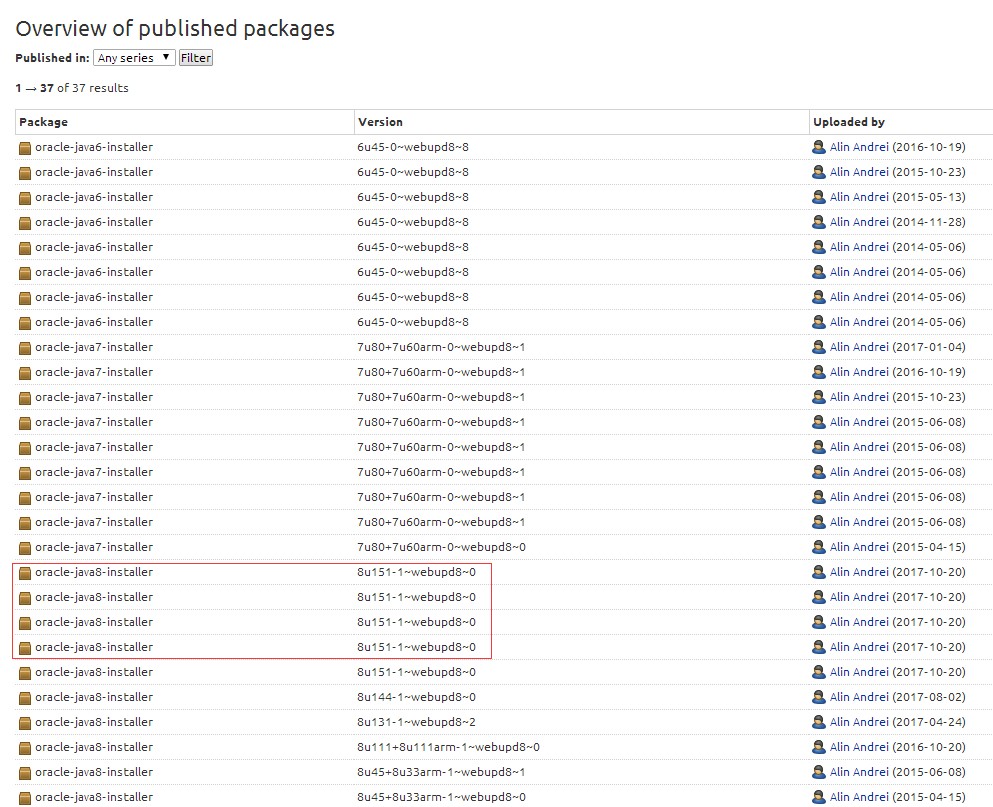993x807 pixels.
Task: Open Alin Andrei link dated 2016-10-20
Action: 859,747
